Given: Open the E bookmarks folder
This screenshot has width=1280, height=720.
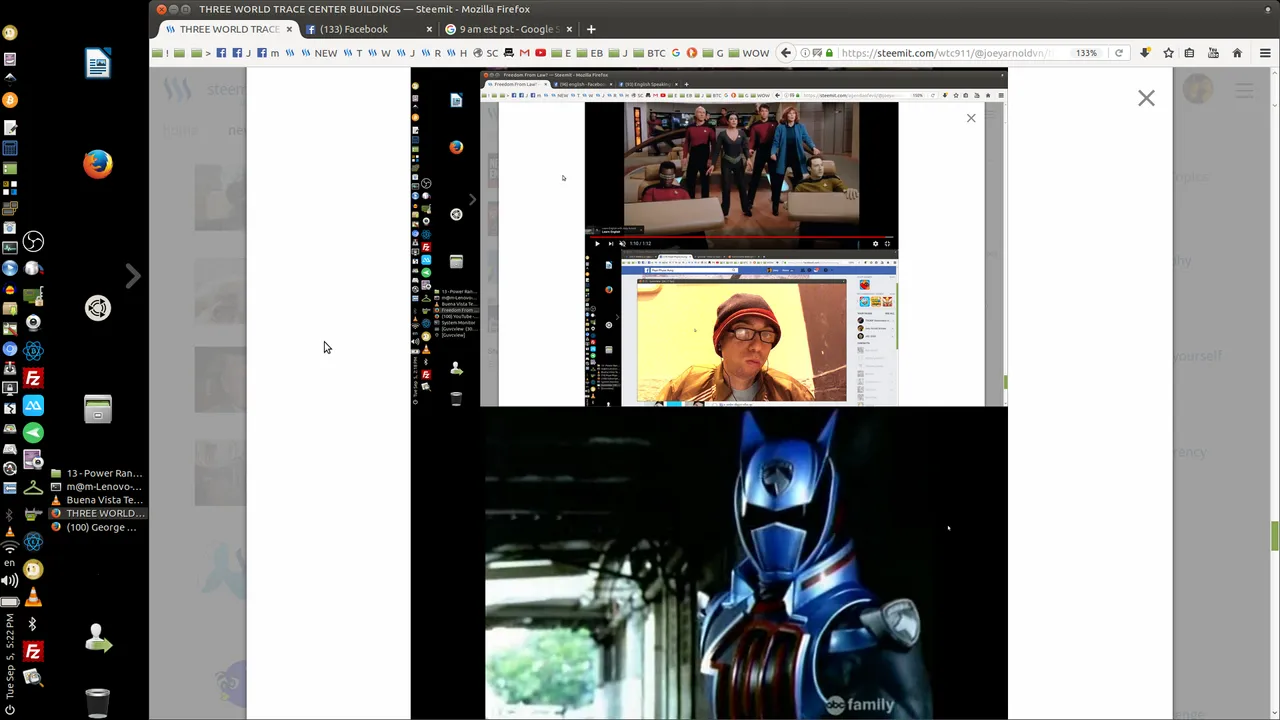Looking at the screenshot, I should tap(561, 53).
